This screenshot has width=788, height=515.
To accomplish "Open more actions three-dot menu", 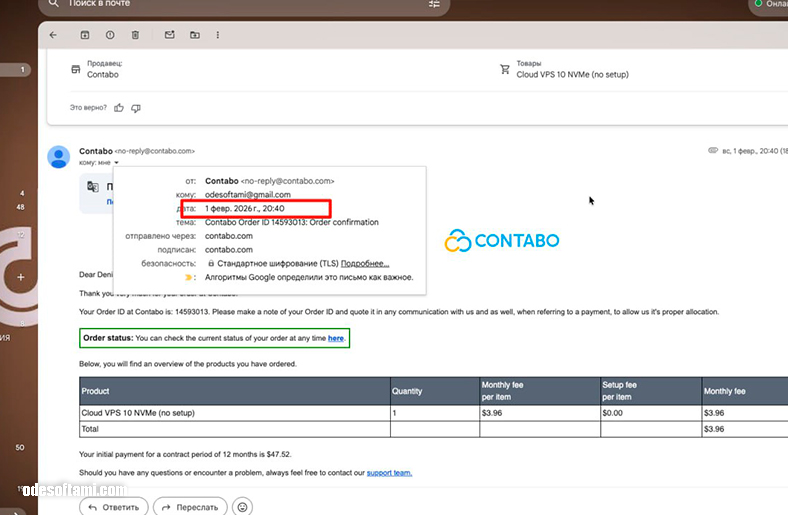I will coord(218,35).
